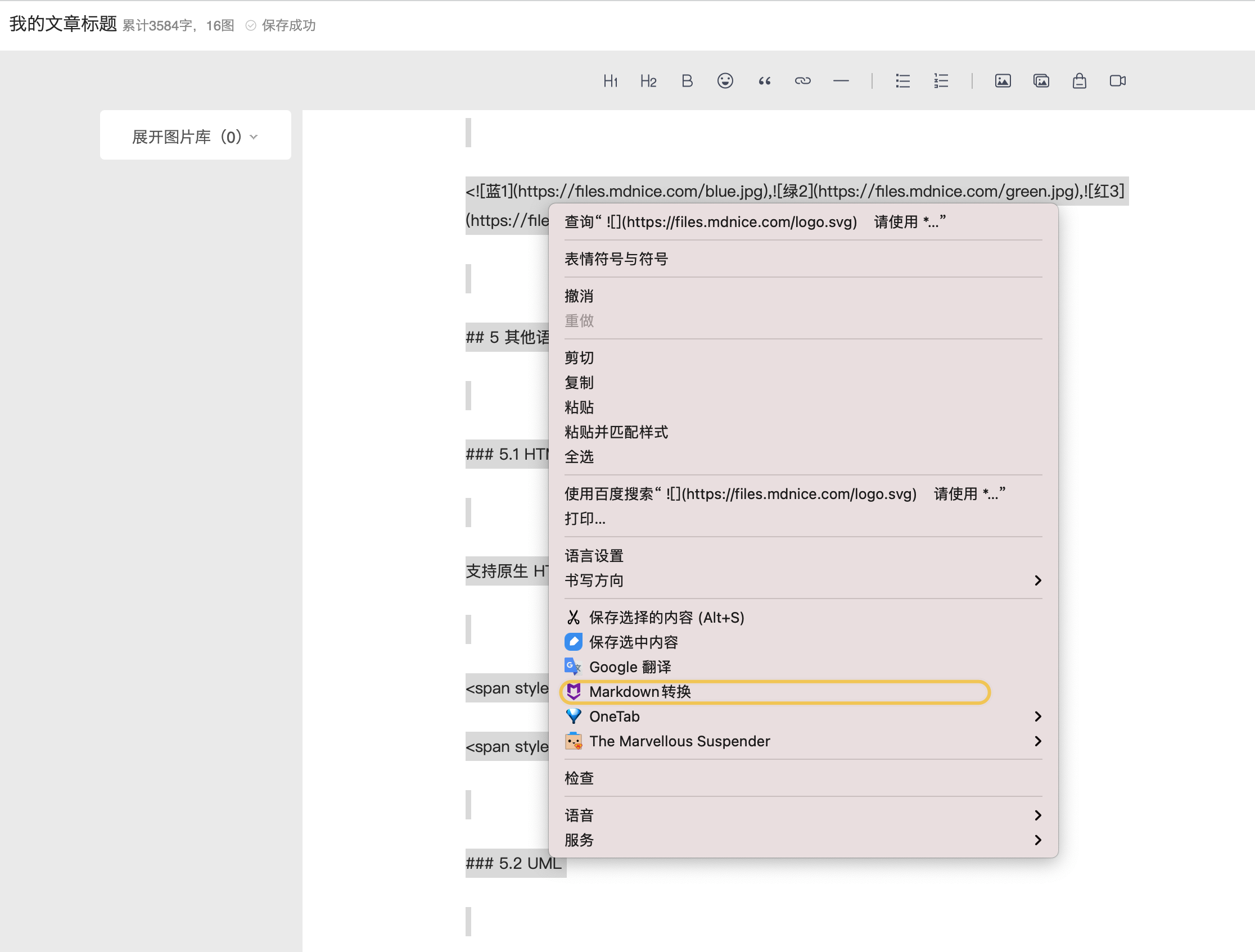Expand the 服务 services submenu
The width and height of the screenshot is (1255, 952).
coord(579,840)
